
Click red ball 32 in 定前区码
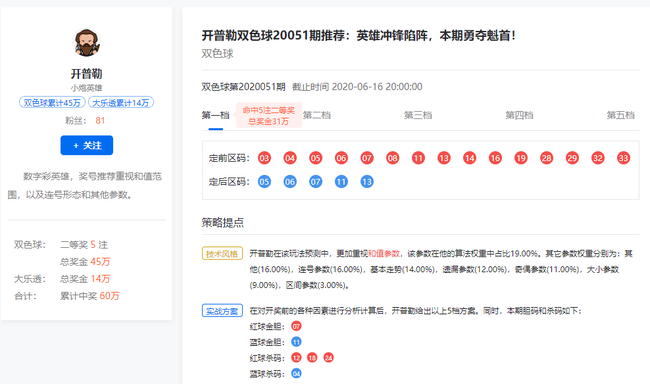pyautogui.click(x=598, y=158)
